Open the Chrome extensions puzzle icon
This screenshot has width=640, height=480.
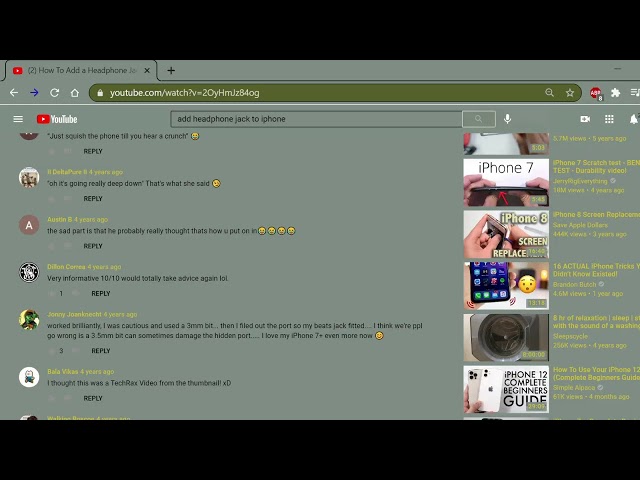click(x=616, y=93)
